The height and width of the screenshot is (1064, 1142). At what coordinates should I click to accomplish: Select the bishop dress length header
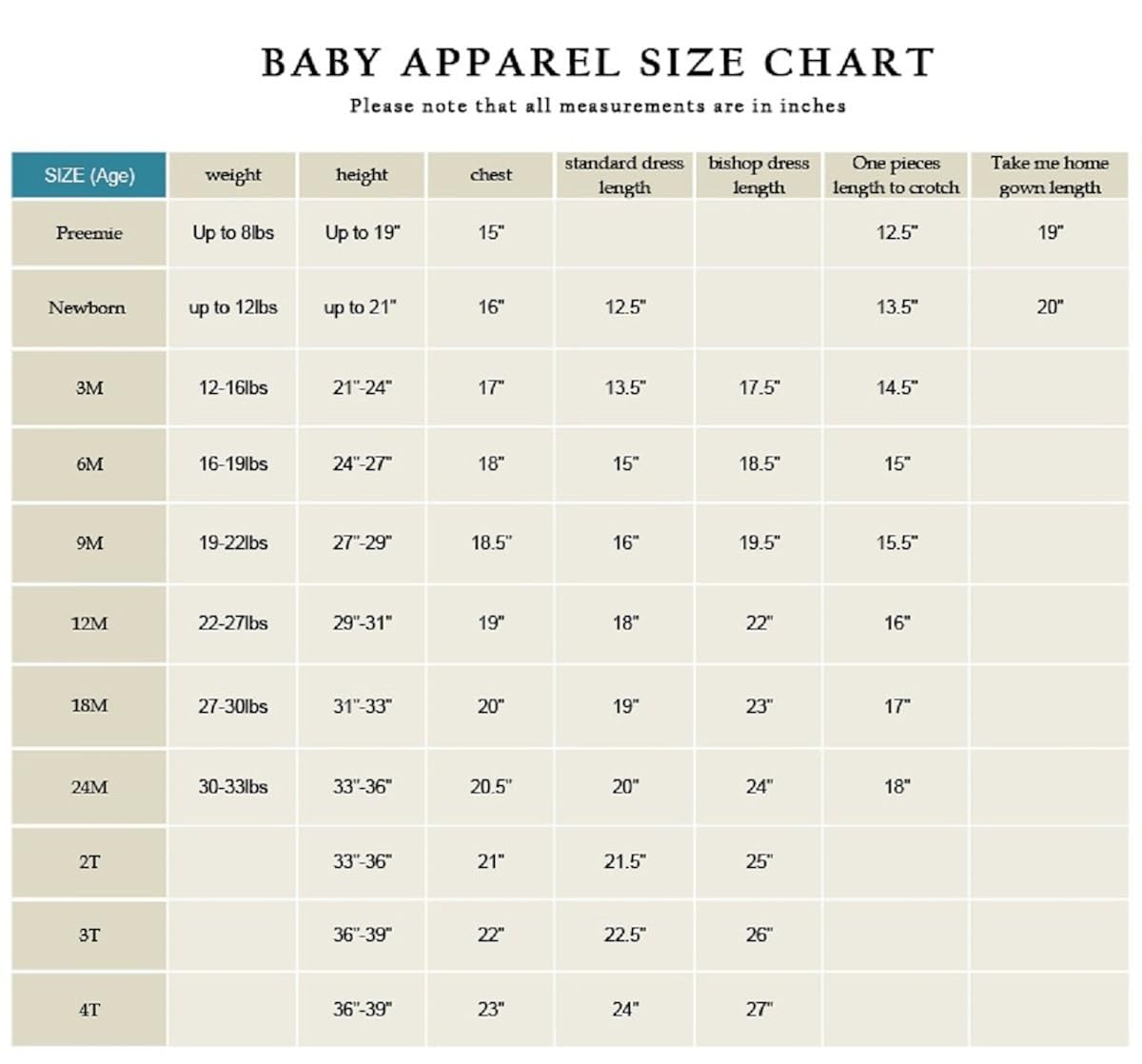(758, 175)
